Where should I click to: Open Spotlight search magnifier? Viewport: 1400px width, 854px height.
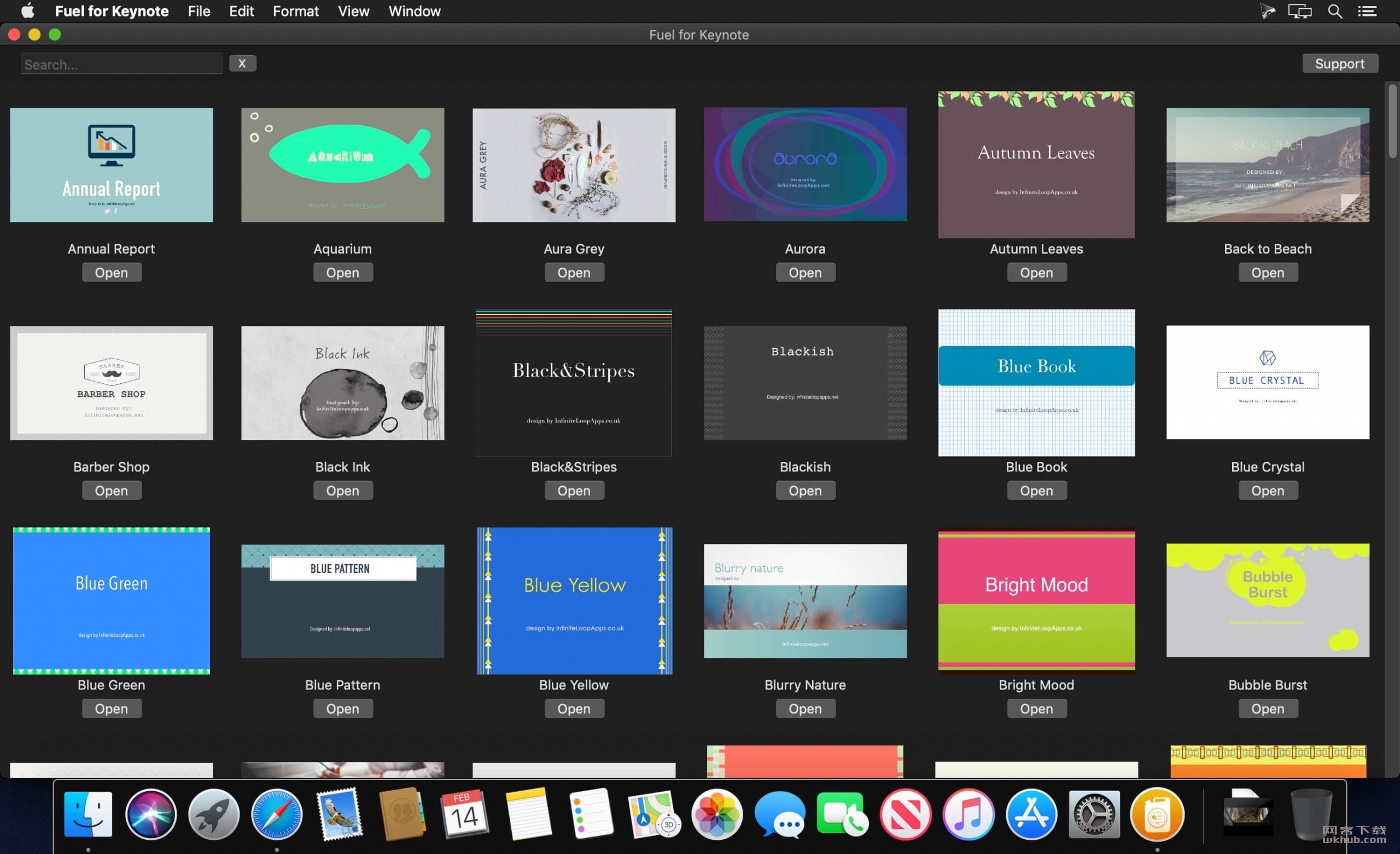click(x=1335, y=11)
